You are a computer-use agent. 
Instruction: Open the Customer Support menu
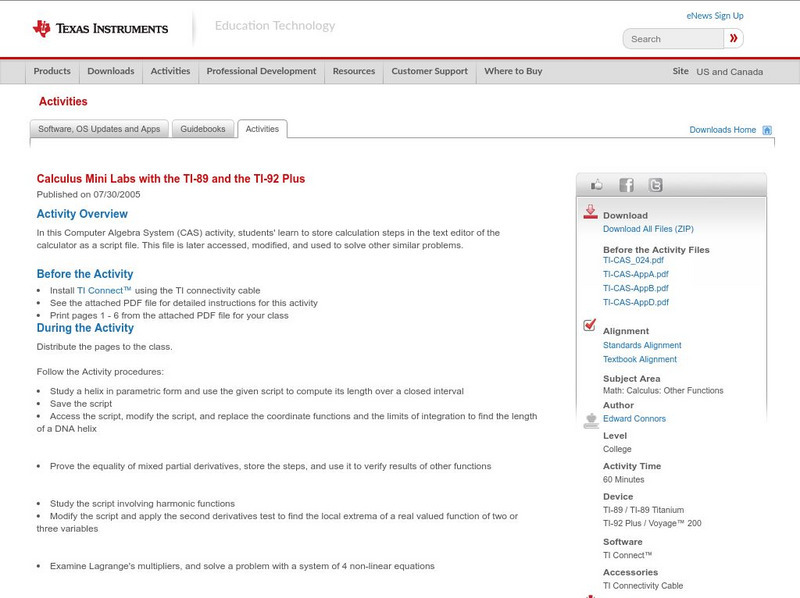tap(430, 71)
